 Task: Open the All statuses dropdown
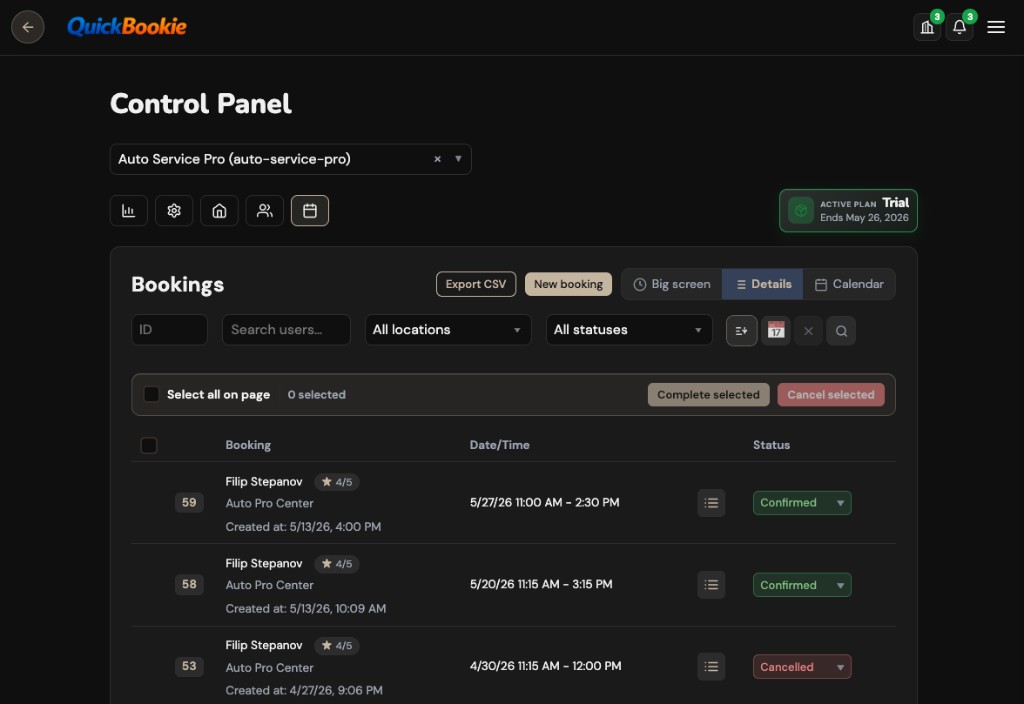[629, 330]
